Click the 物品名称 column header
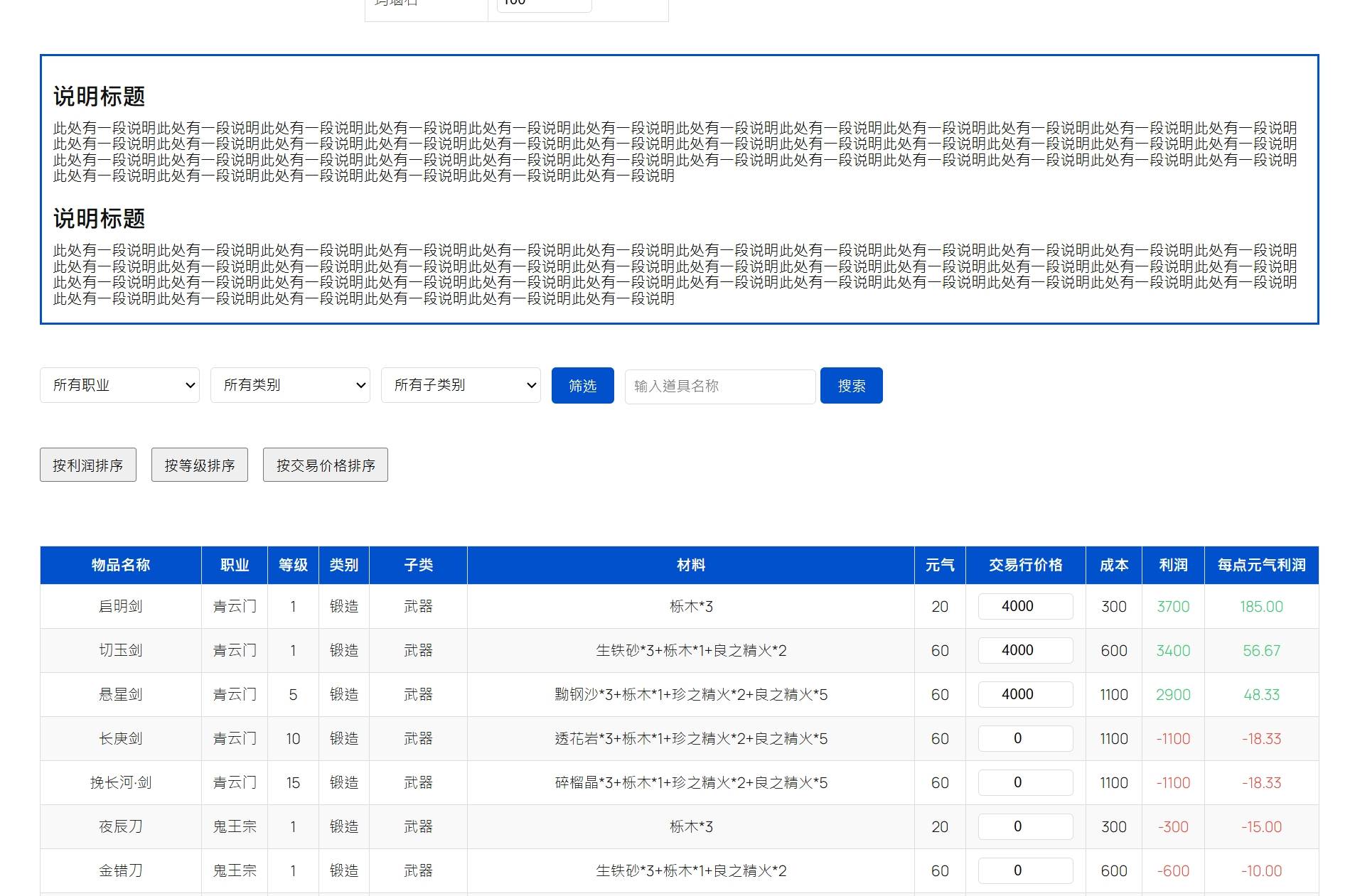The image size is (1350, 896). coord(121,565)
